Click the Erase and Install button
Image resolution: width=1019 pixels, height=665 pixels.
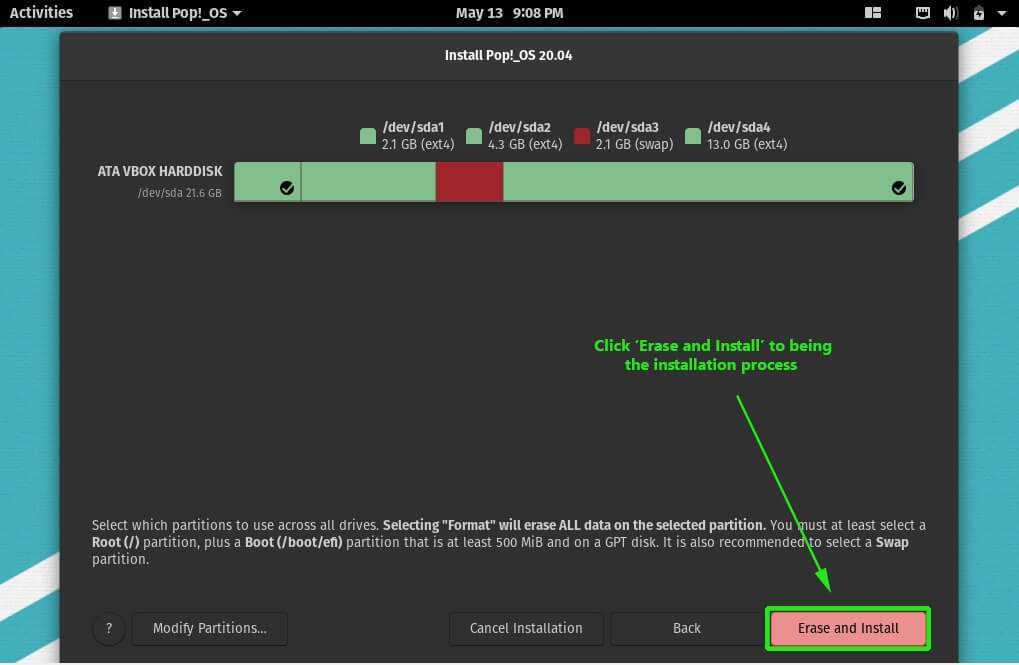click(x=847, y=628)
